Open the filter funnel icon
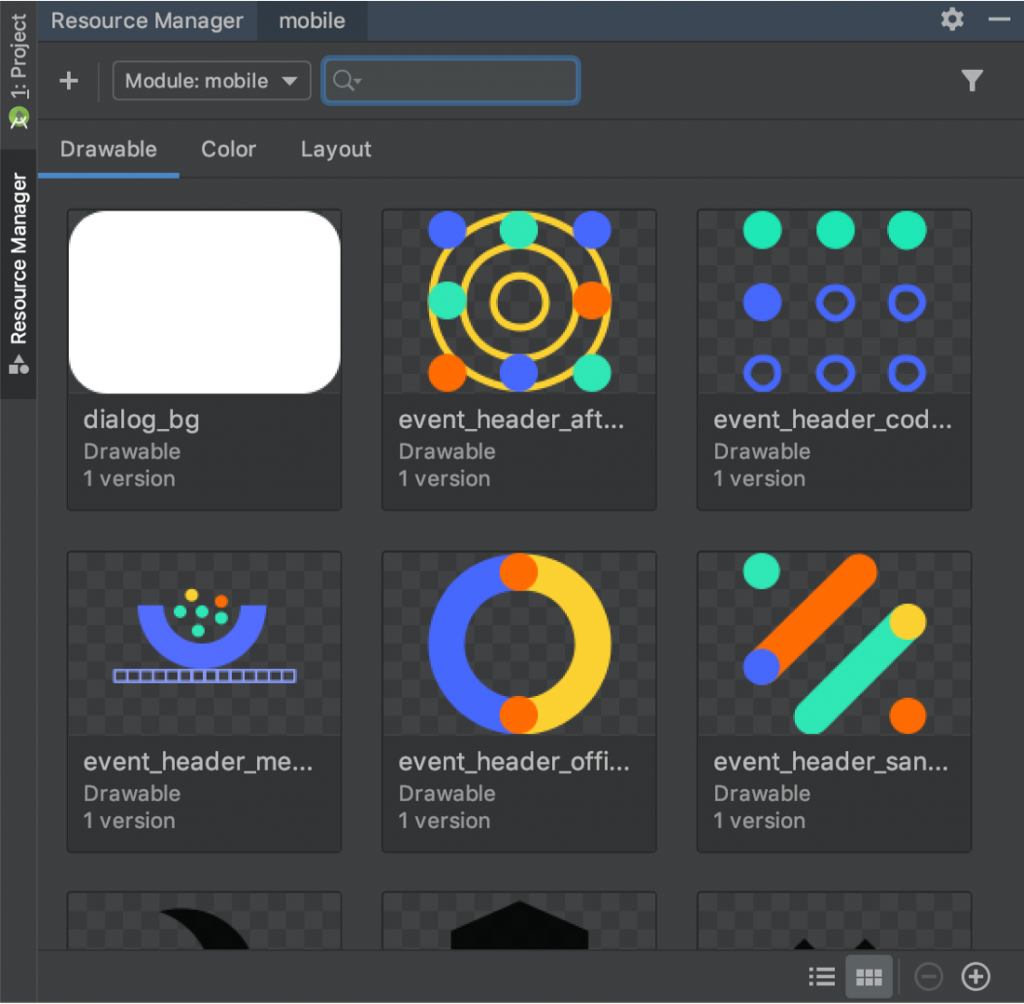This screenshot has width=1024, height=1004. 972,80
